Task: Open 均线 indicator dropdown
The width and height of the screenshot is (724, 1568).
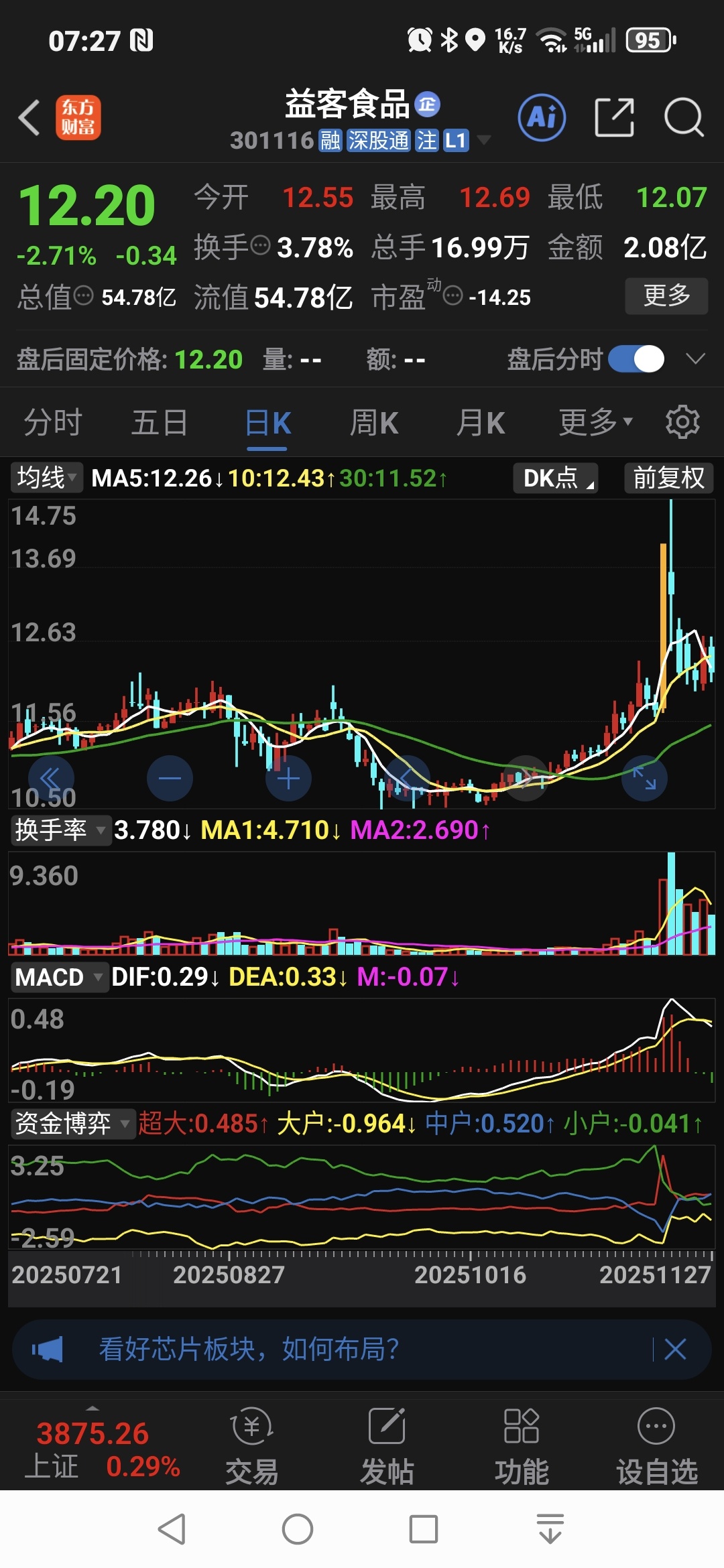Action: (46, 478)
